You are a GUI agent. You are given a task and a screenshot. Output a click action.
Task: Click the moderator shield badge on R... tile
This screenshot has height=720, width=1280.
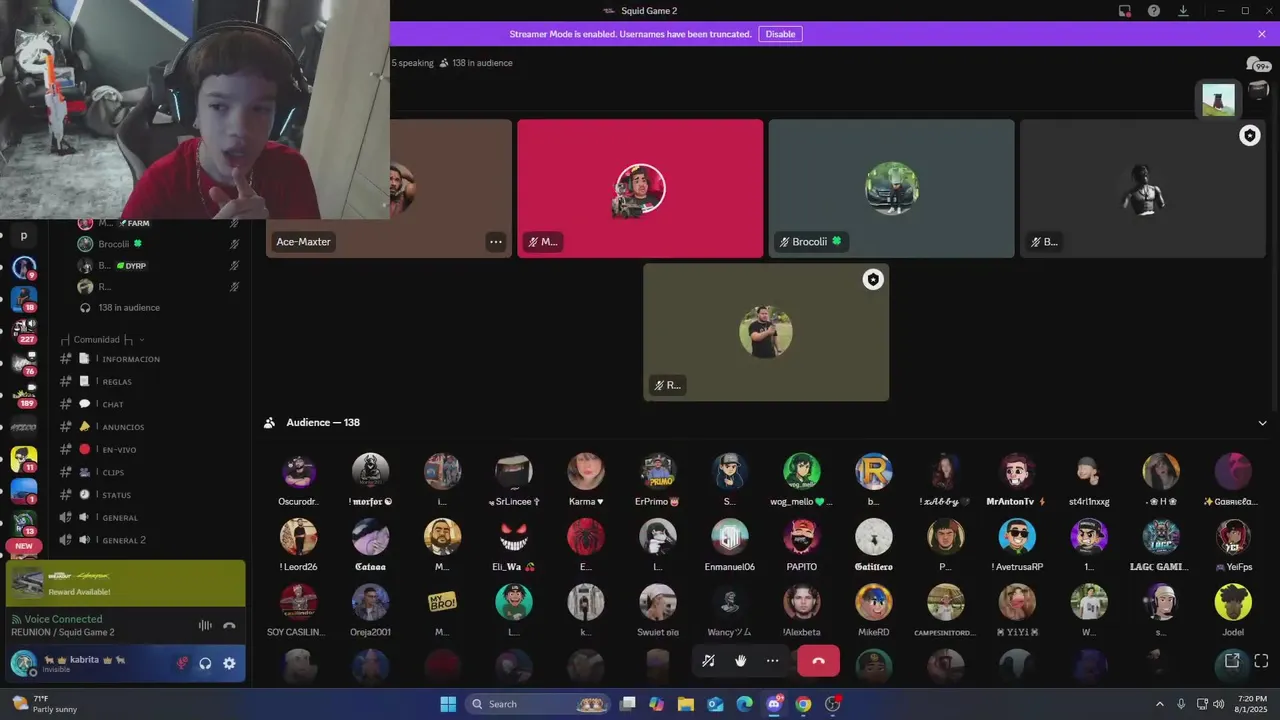[873, 280]
